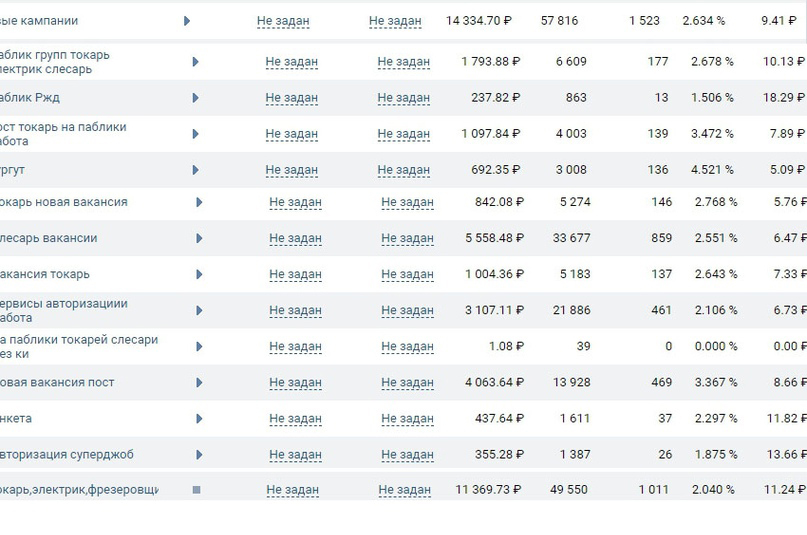This screenshot has width=807, height=535.
Task: Click play icon in вакансия токарь row
Action: 199,274
